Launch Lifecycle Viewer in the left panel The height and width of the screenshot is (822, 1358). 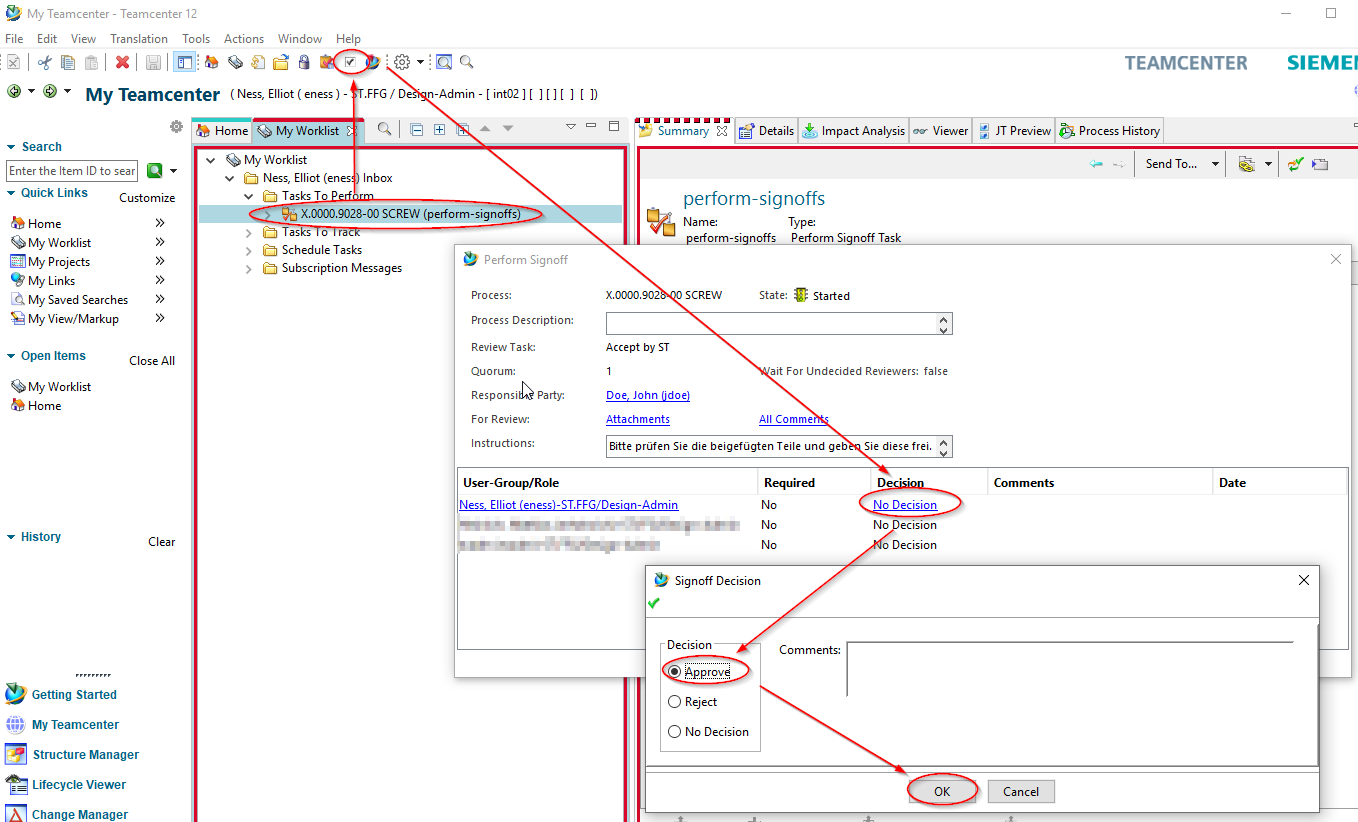click(x=79, y=785)
